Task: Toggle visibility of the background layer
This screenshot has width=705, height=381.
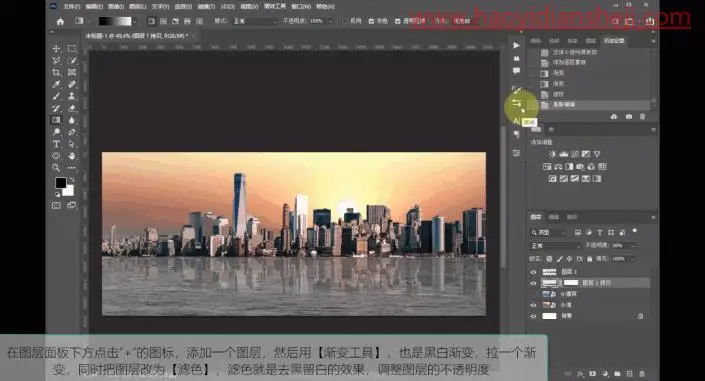Action: [x=533, y=316]
